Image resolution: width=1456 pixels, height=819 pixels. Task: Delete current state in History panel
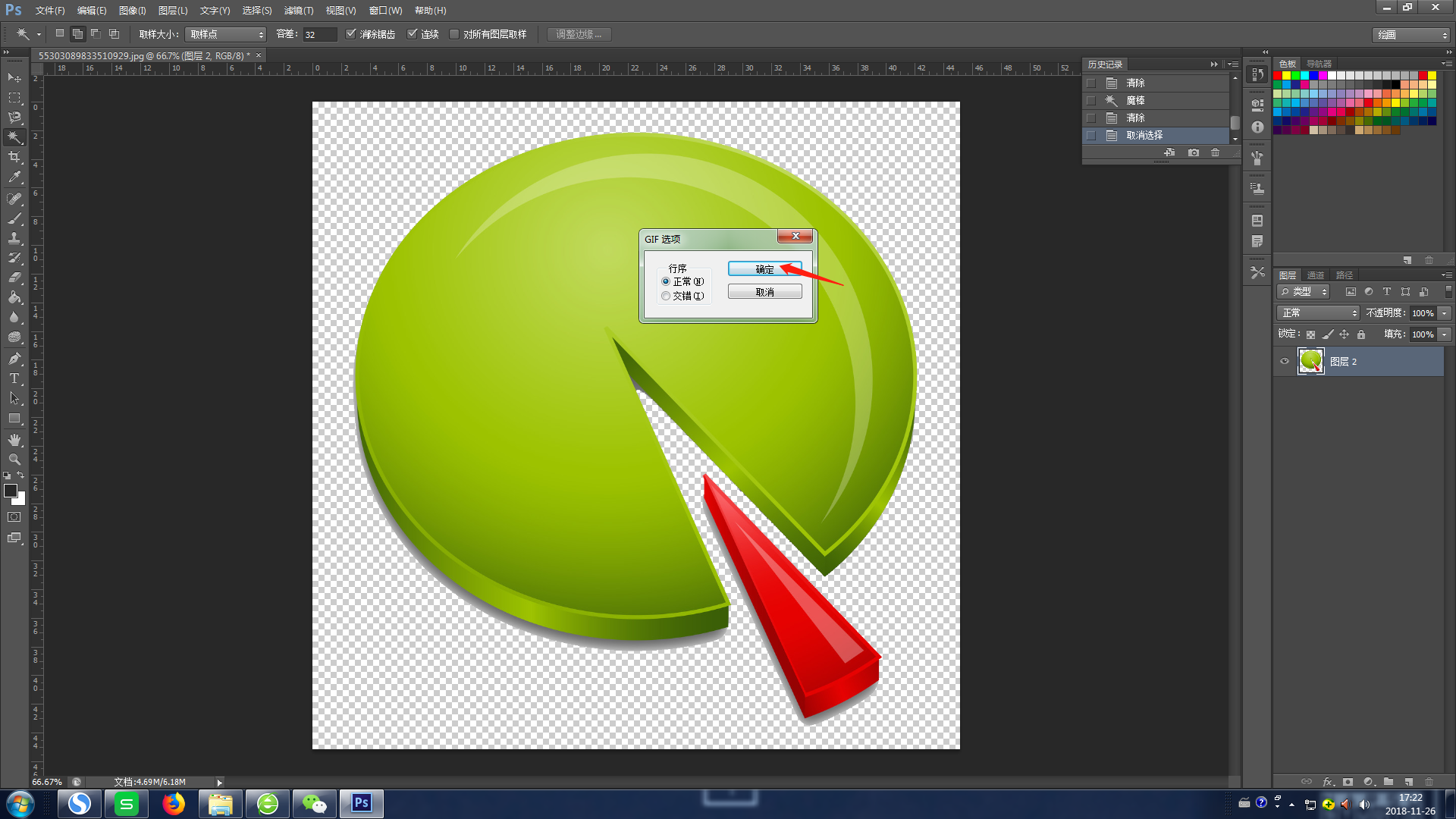[x=1216, y=152]
